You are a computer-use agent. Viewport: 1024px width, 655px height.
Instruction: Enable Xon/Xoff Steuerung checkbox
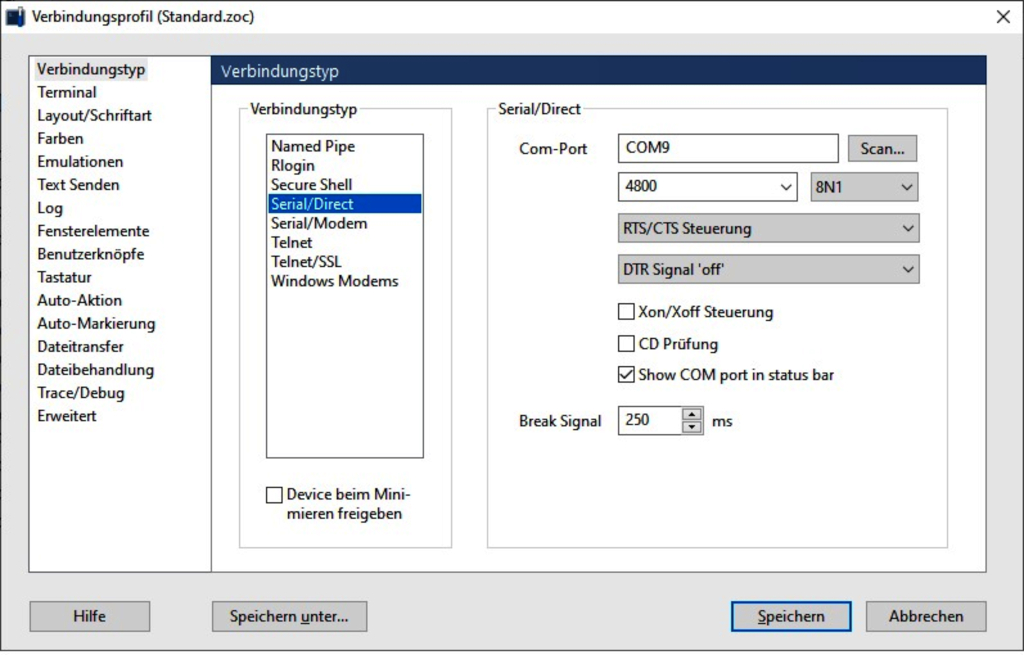click(x=627, y=312)
